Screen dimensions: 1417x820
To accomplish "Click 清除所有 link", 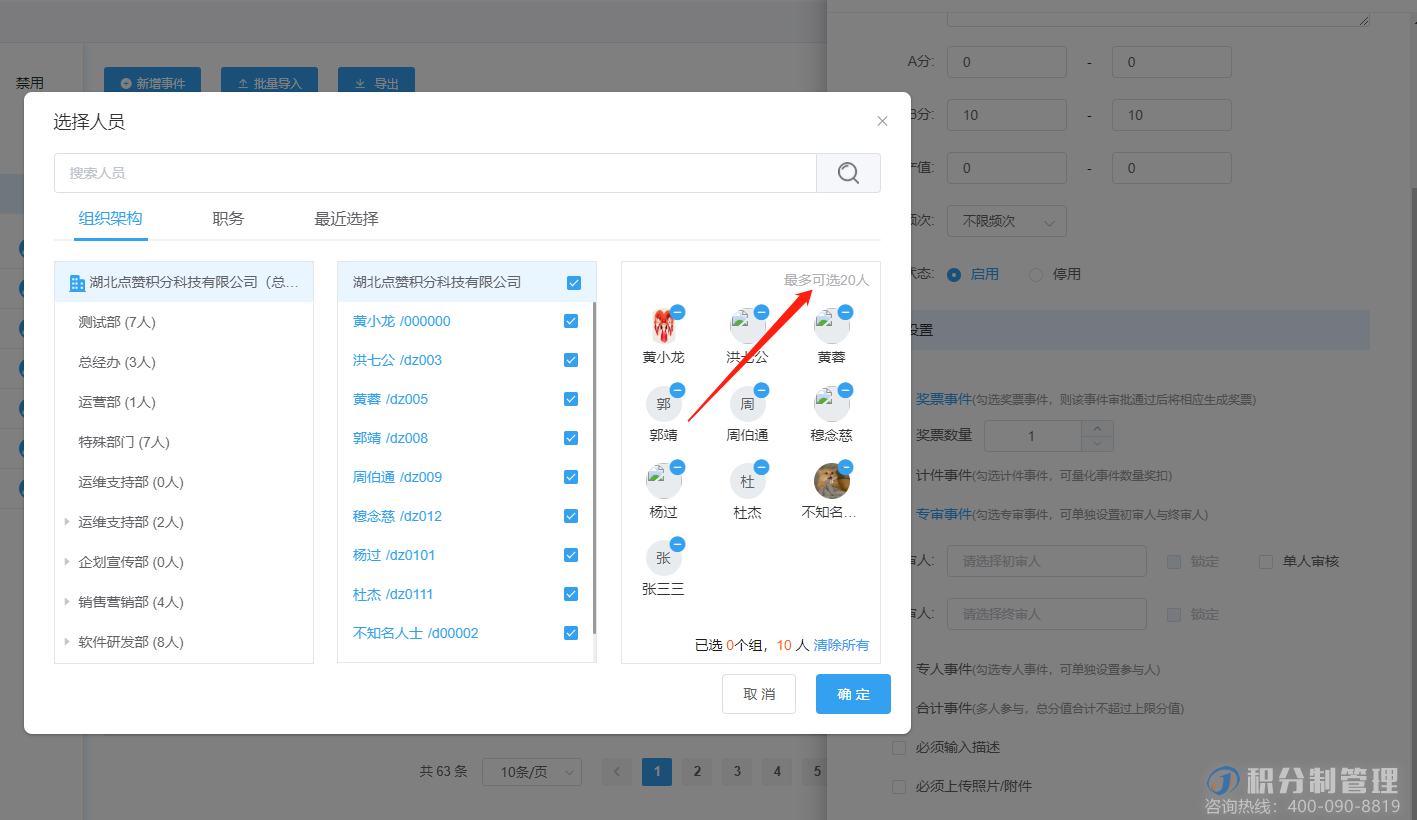I will point(841,645).
